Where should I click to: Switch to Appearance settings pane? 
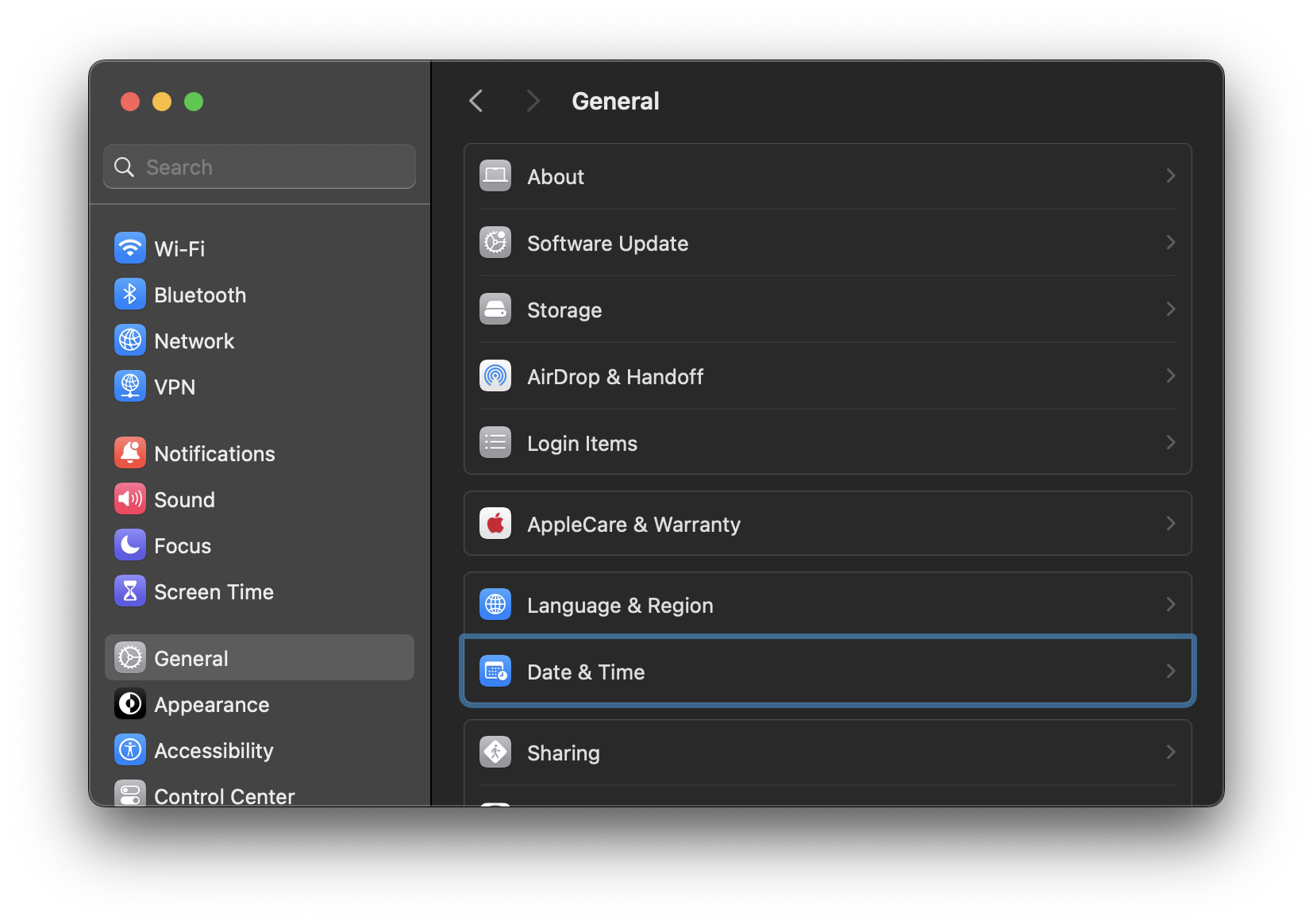pos(211,705)
